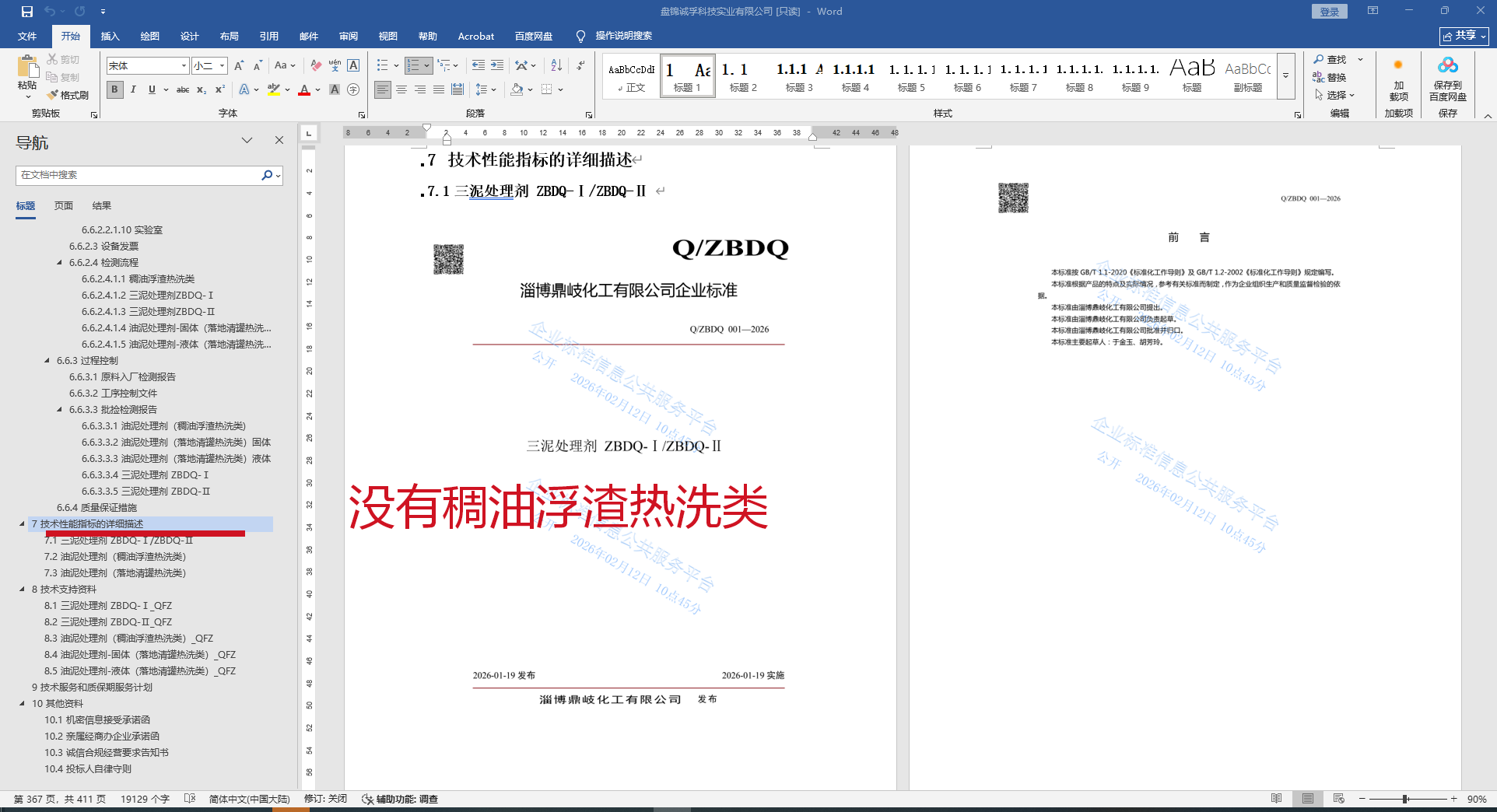Close the navigation pane
Viewport: 1497px width, 812px height.
click(x=279, y=140)
